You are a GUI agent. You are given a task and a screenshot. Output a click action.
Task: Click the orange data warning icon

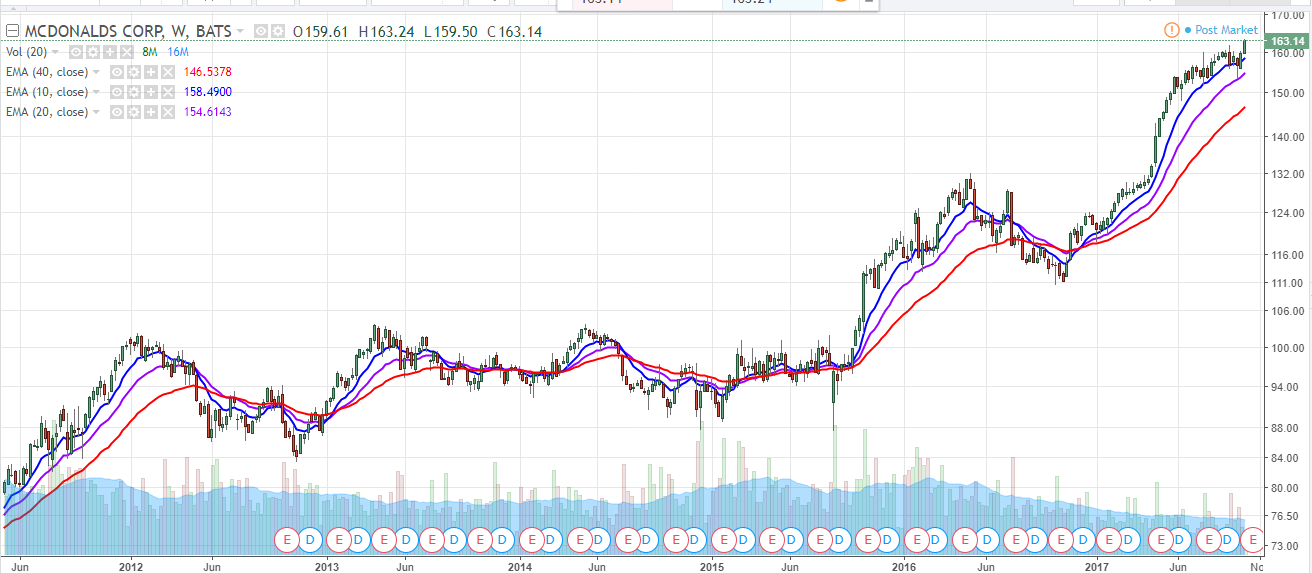click(1171, 30)
